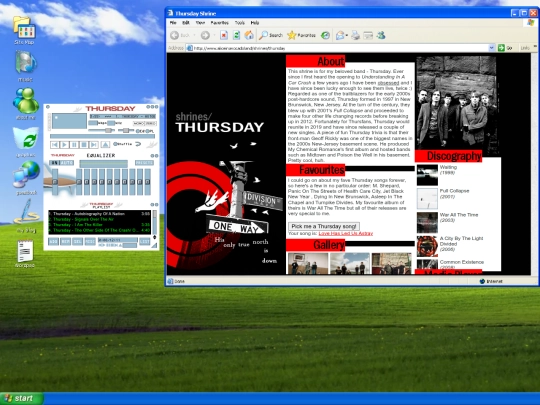This screenshot has width=540, height=405.
Task: Open the music desktop icon
Action: (25, 66)
